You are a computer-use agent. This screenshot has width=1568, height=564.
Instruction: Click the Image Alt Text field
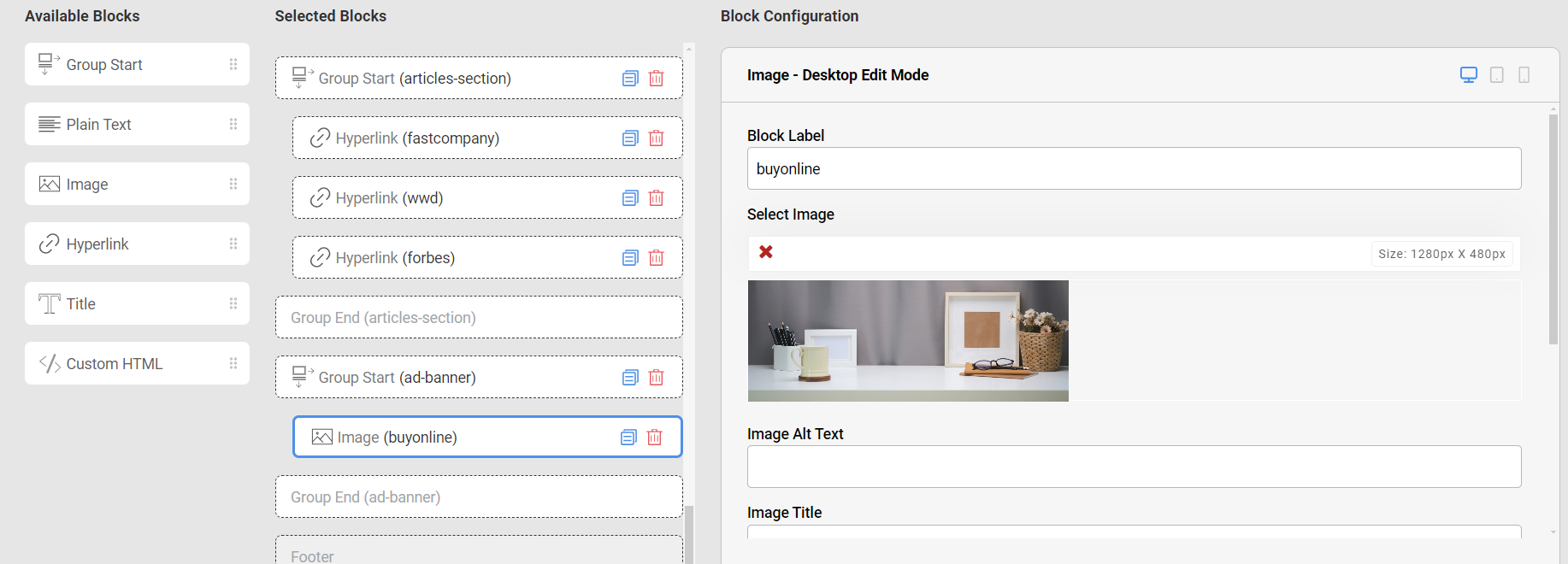(x=1133, y=467)
